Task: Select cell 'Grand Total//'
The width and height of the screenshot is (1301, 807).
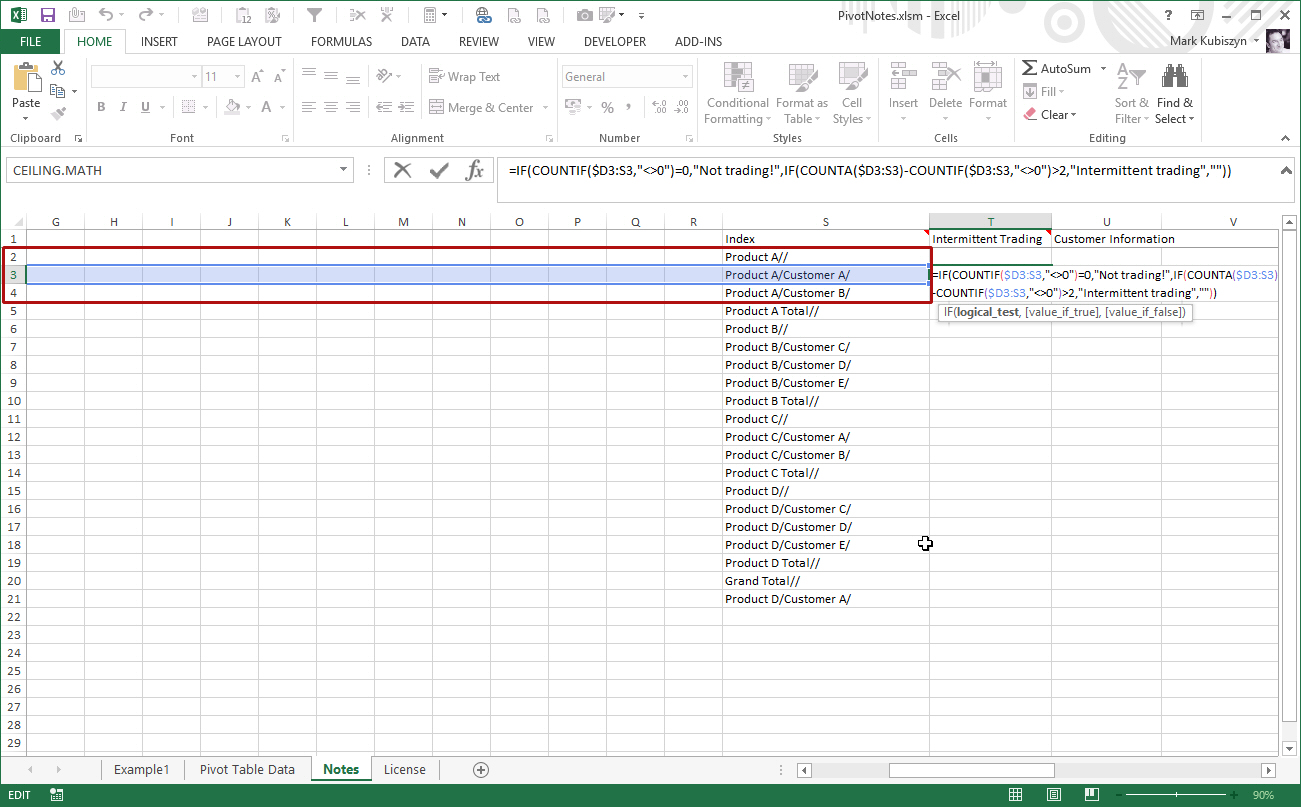Action: click(x=826, y=581)
